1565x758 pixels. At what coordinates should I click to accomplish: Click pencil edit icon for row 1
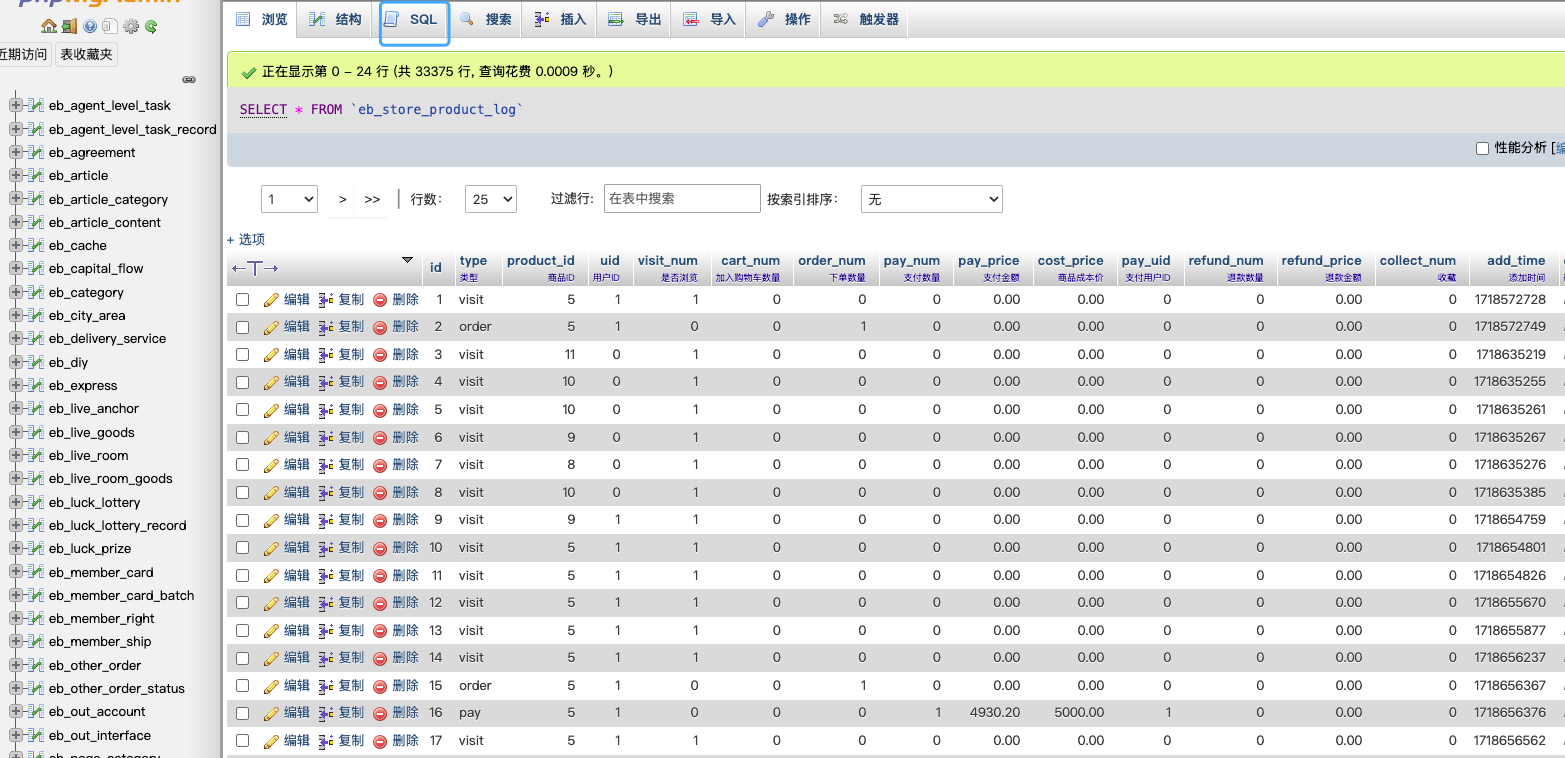coord(271,300)
